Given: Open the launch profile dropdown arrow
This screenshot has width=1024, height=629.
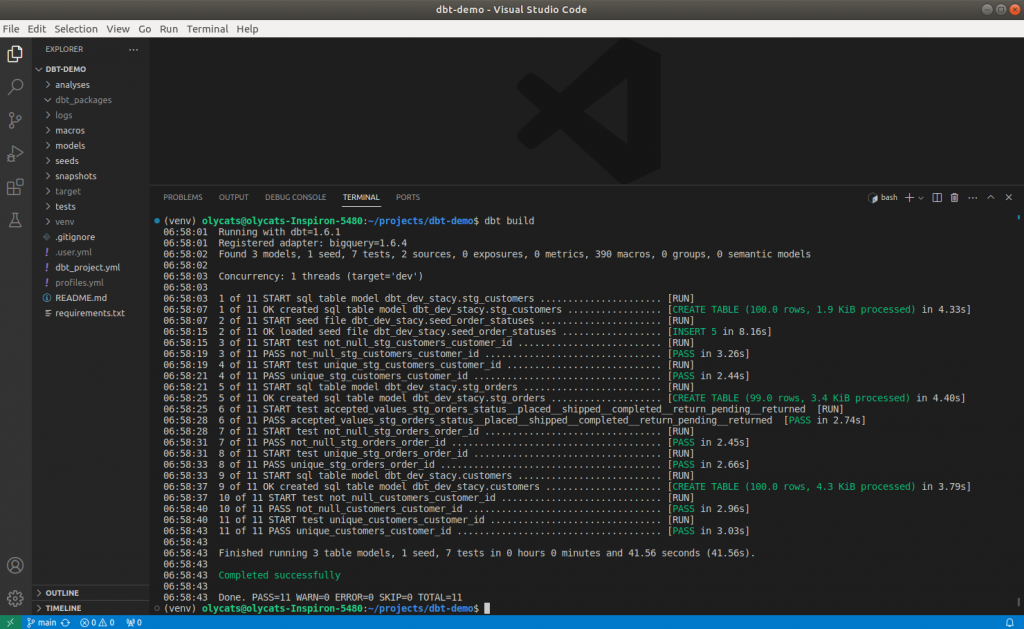Looking at the screenshot, I should [x=921, y=198].
